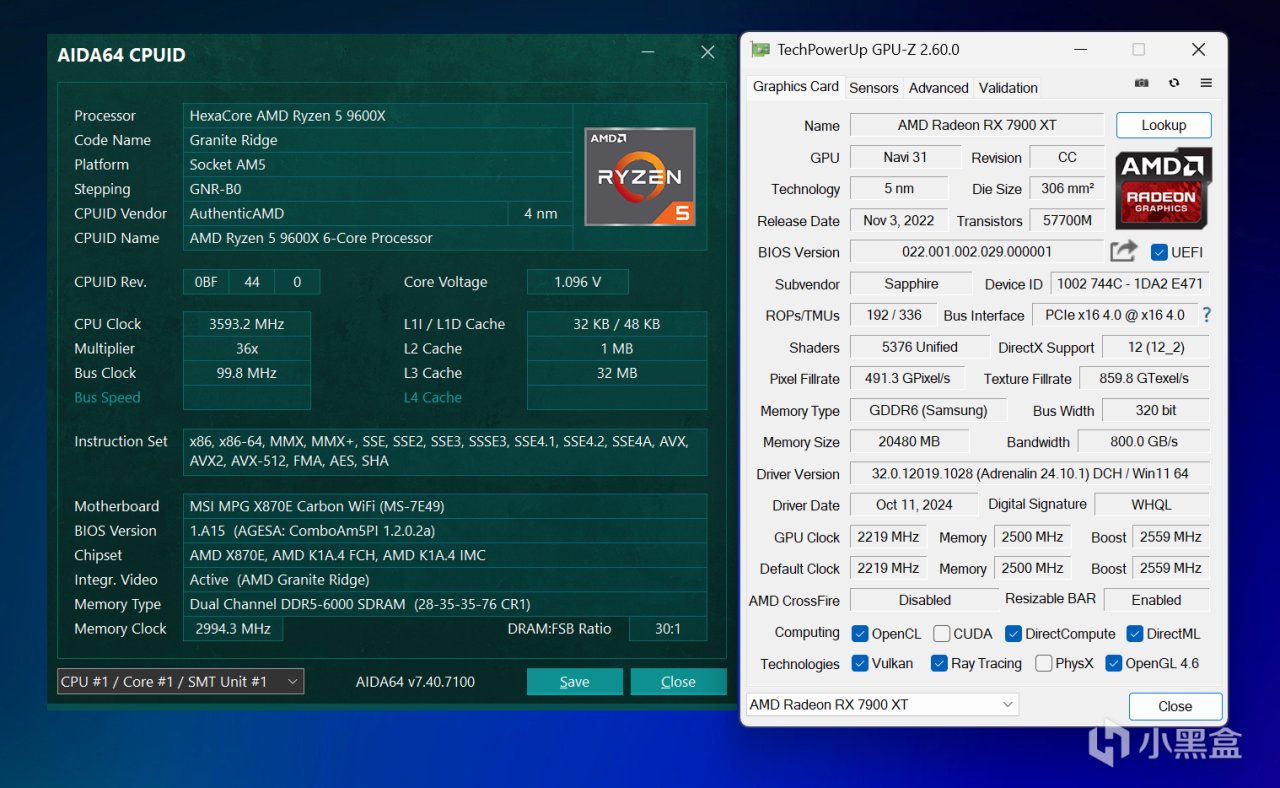Close the AIDA64 CPUID window with X

[708, 53]
